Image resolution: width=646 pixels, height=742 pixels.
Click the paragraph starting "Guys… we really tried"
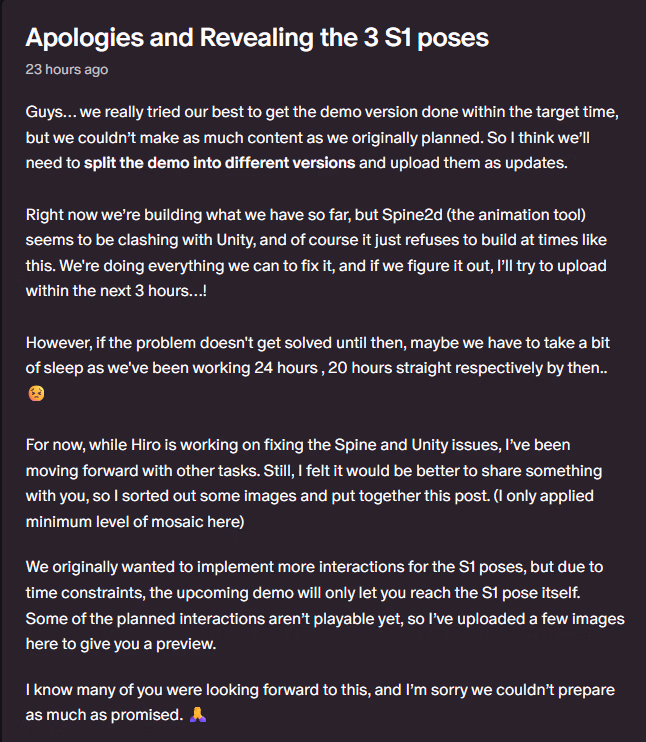(x=320, y=139)
